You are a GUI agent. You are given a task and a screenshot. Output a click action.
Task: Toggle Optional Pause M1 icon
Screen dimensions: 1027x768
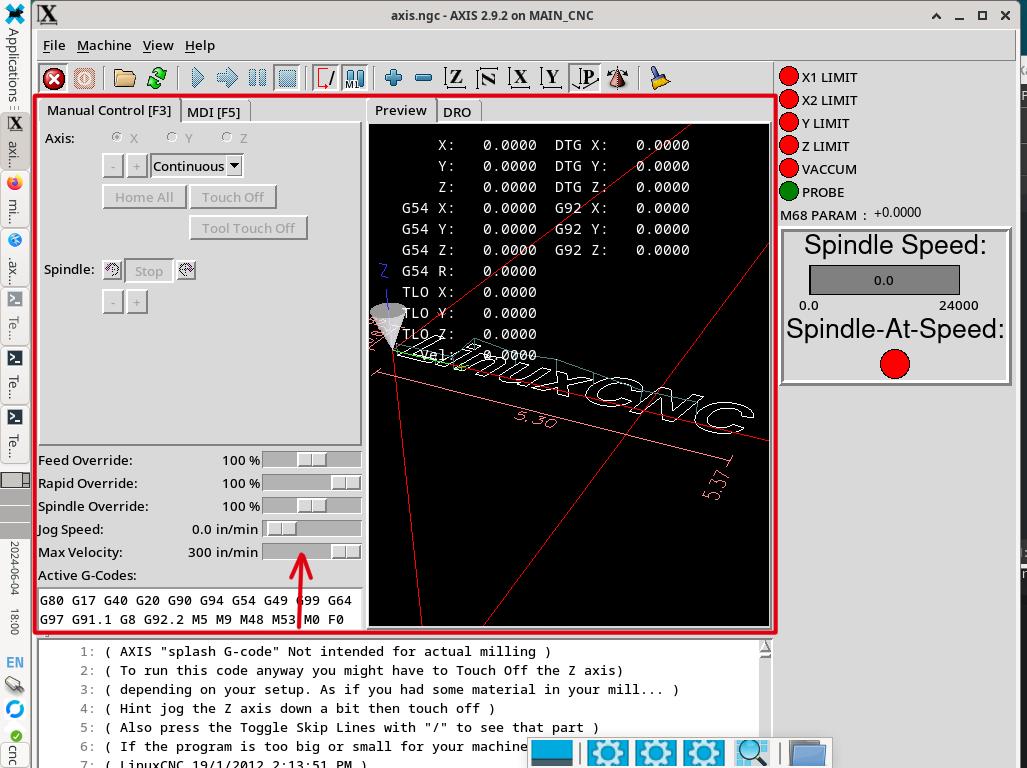(354, 79)
